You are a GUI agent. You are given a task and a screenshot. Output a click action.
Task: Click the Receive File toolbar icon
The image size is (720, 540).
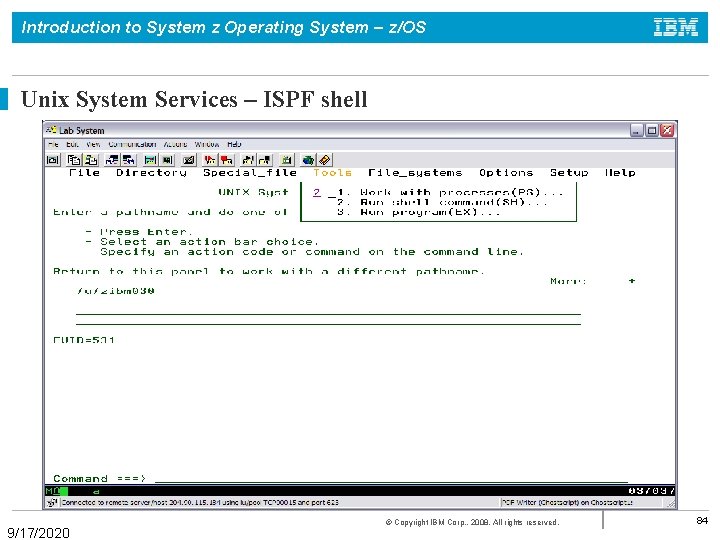coord(129,160)
